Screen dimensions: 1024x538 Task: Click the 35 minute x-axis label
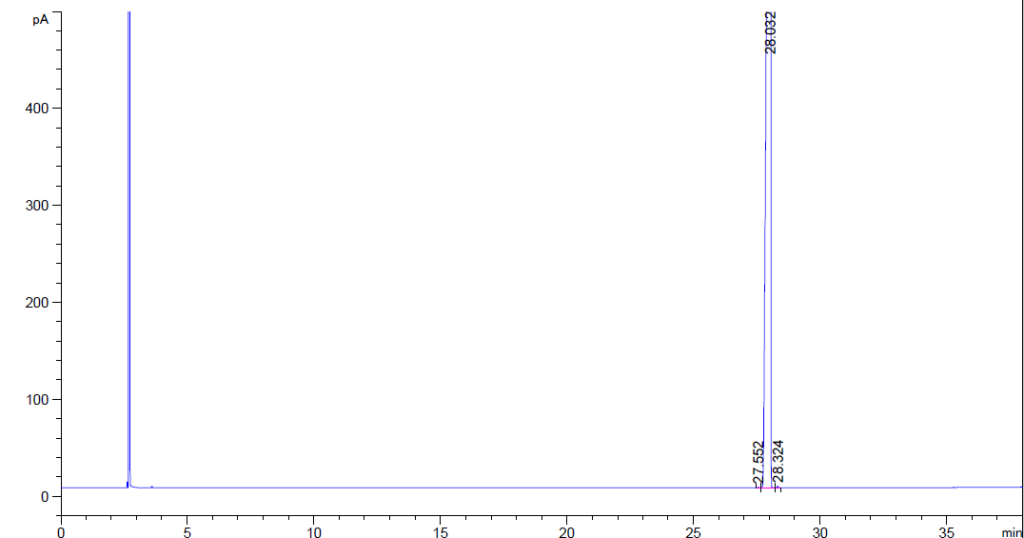[x=947, y=532]
